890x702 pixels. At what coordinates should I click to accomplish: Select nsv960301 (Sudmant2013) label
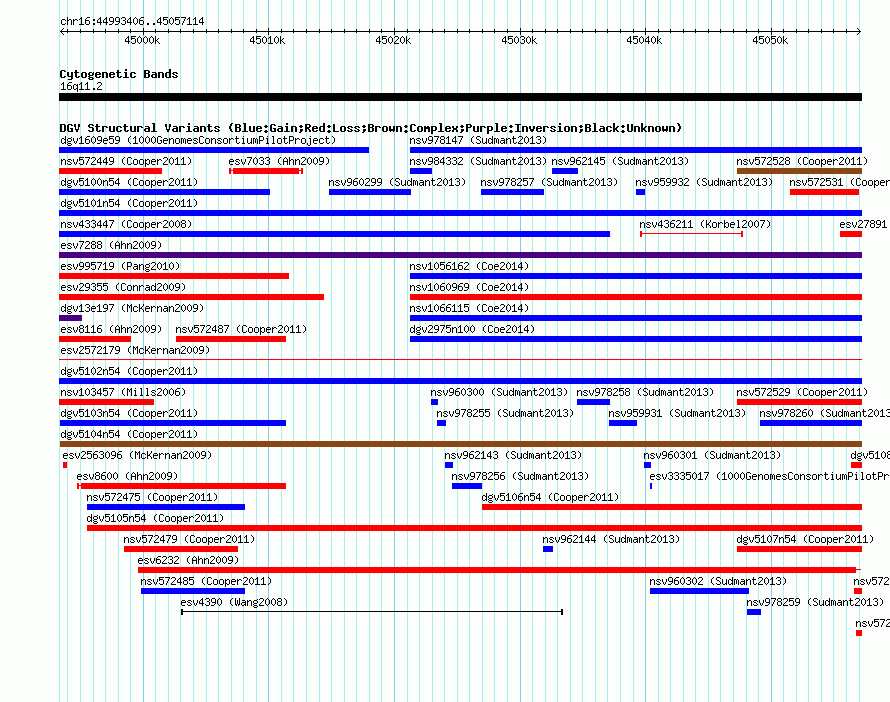[x=712, y=455]
